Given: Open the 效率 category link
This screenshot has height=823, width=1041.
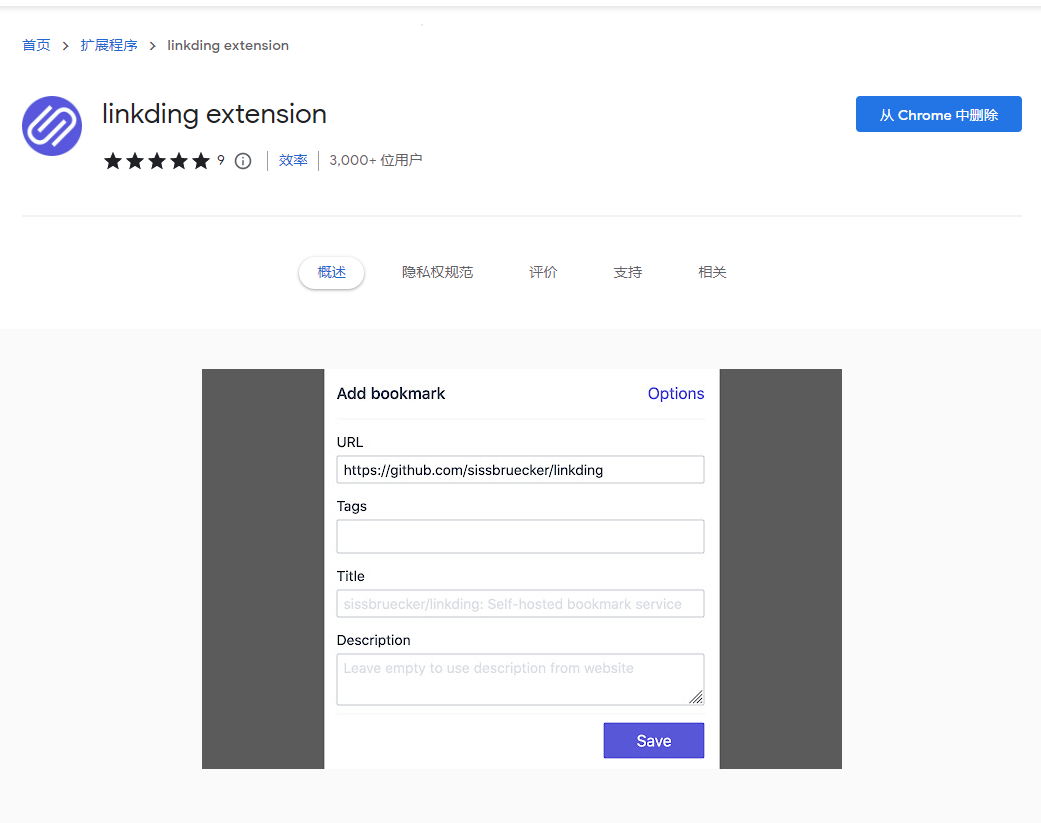Looking at the screenshot, I should tap(293, 160).
